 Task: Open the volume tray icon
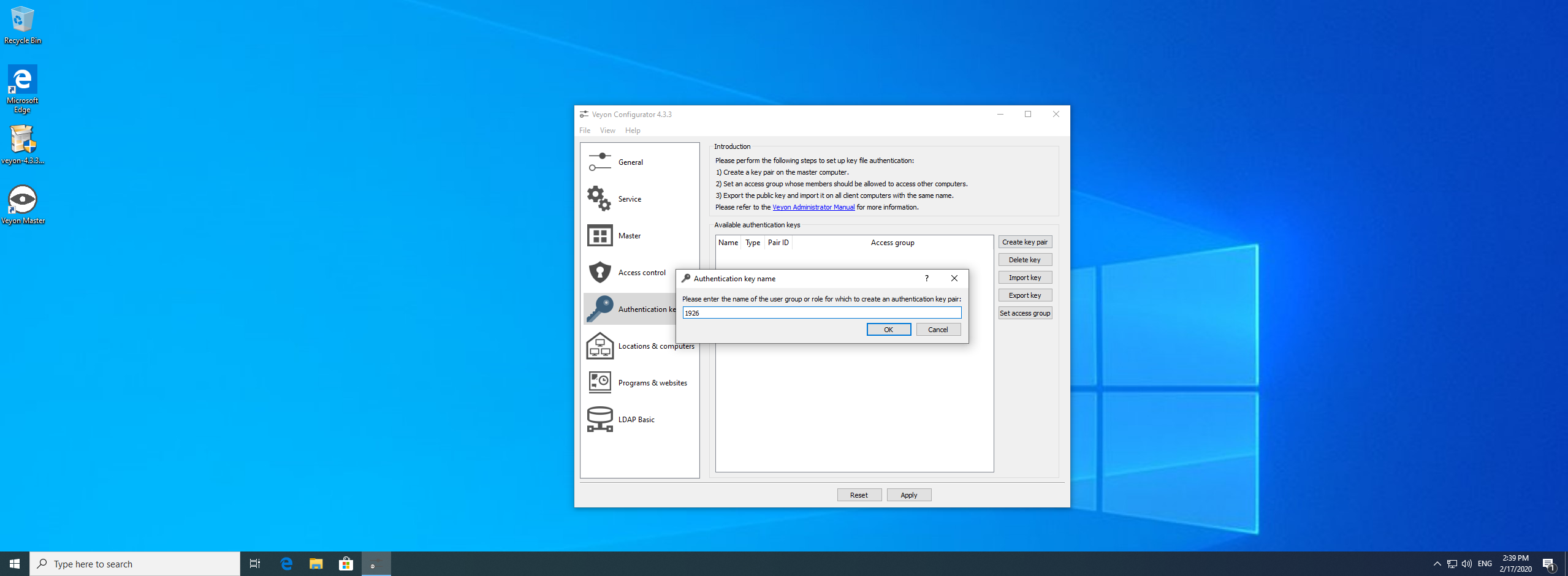(x=1467, y=564)
